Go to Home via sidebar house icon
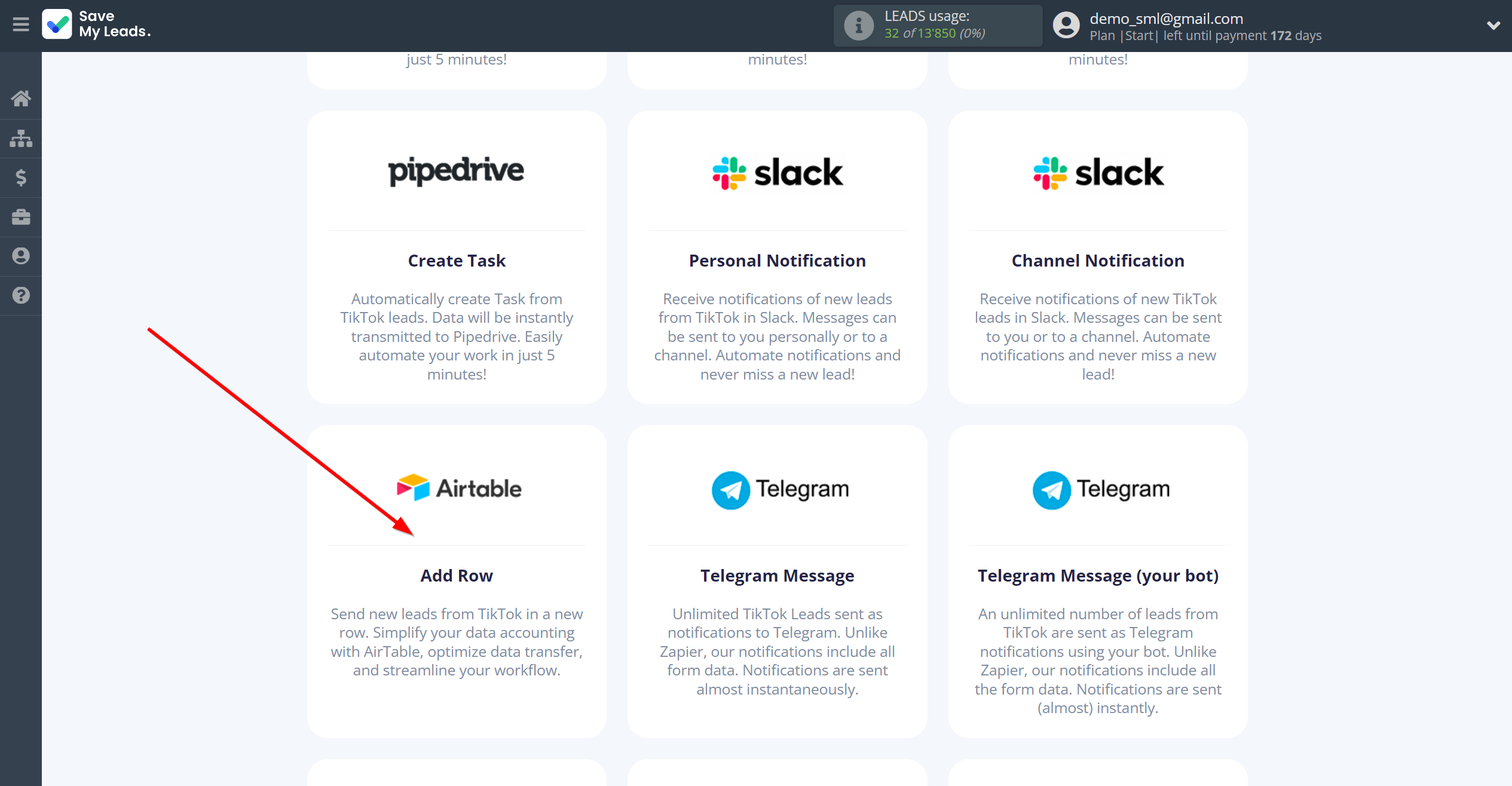1512x786 pixels. (x=21, y=99)
